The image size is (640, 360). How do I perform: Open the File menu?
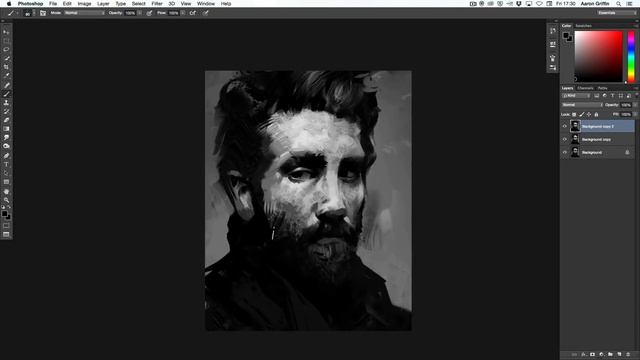(53, 4)
